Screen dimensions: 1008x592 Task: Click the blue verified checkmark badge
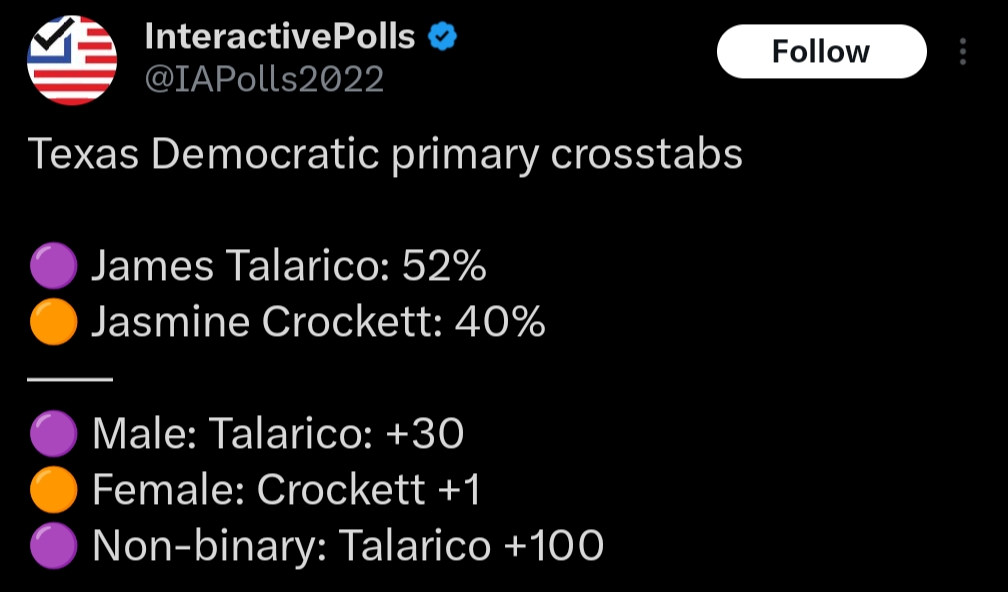tap(443, 38)
